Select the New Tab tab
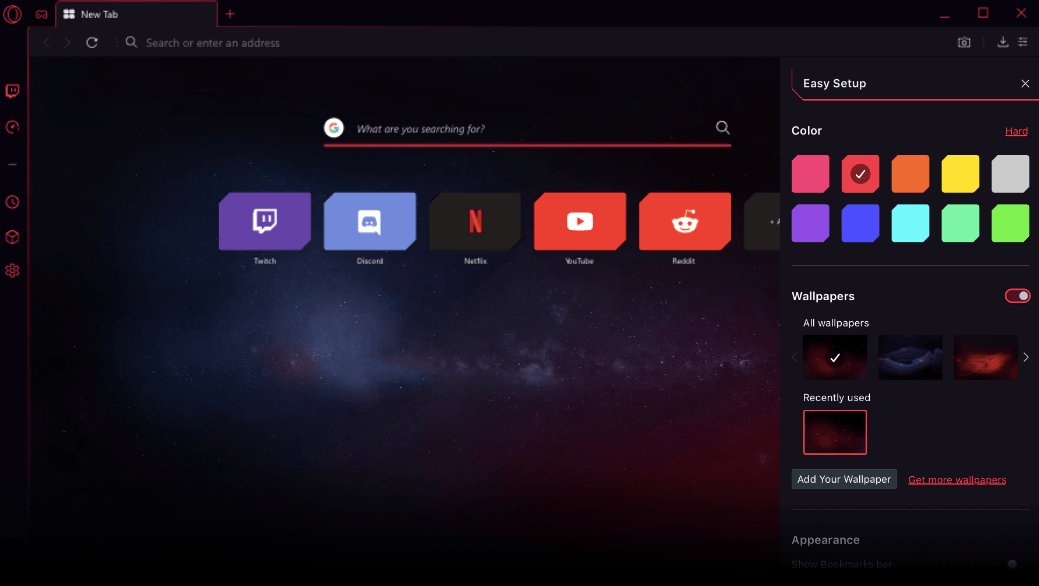The image size is (1039, 586). point(136,14)
